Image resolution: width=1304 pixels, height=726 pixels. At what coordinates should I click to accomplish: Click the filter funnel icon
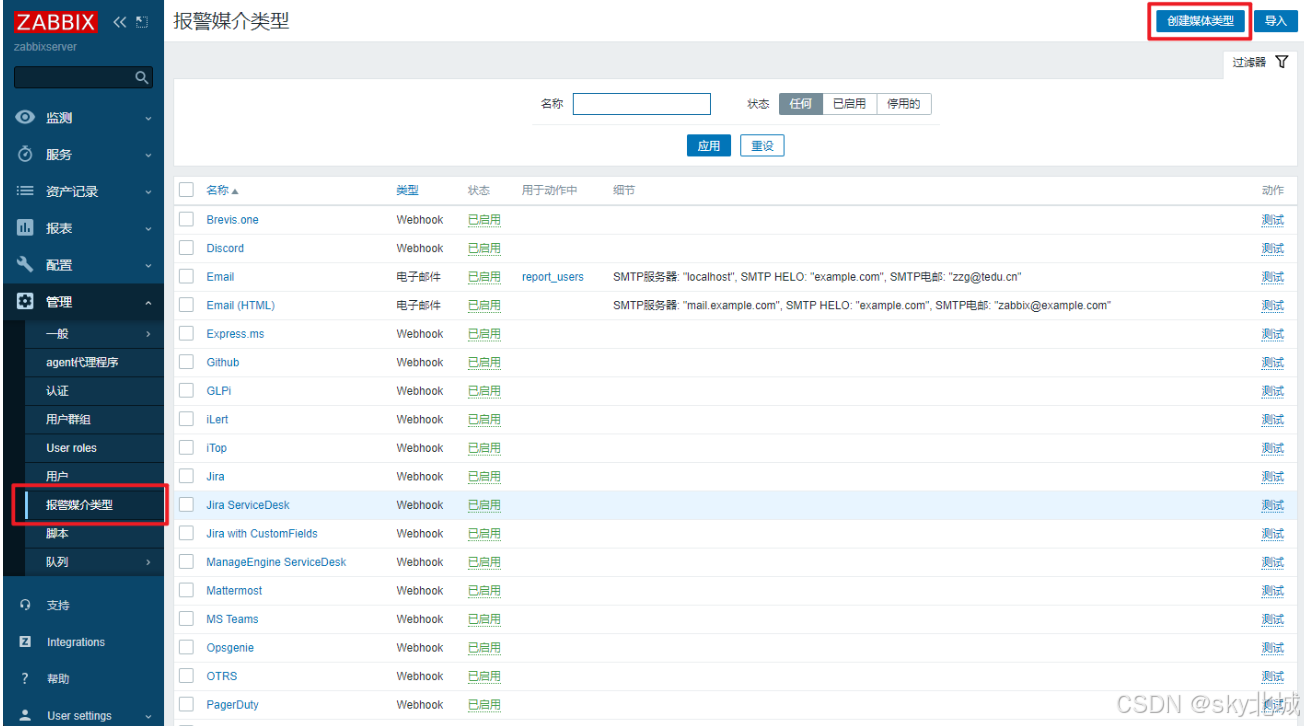coord(1282,62)
